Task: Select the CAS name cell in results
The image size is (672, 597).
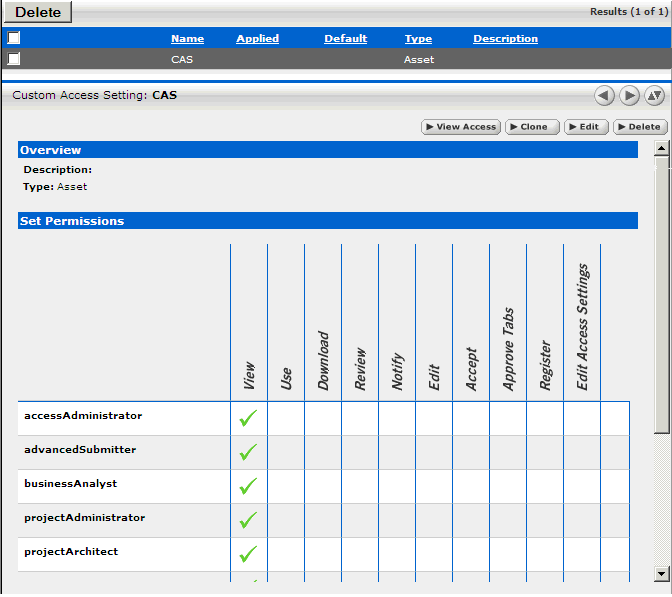Action: coord(182,60)
